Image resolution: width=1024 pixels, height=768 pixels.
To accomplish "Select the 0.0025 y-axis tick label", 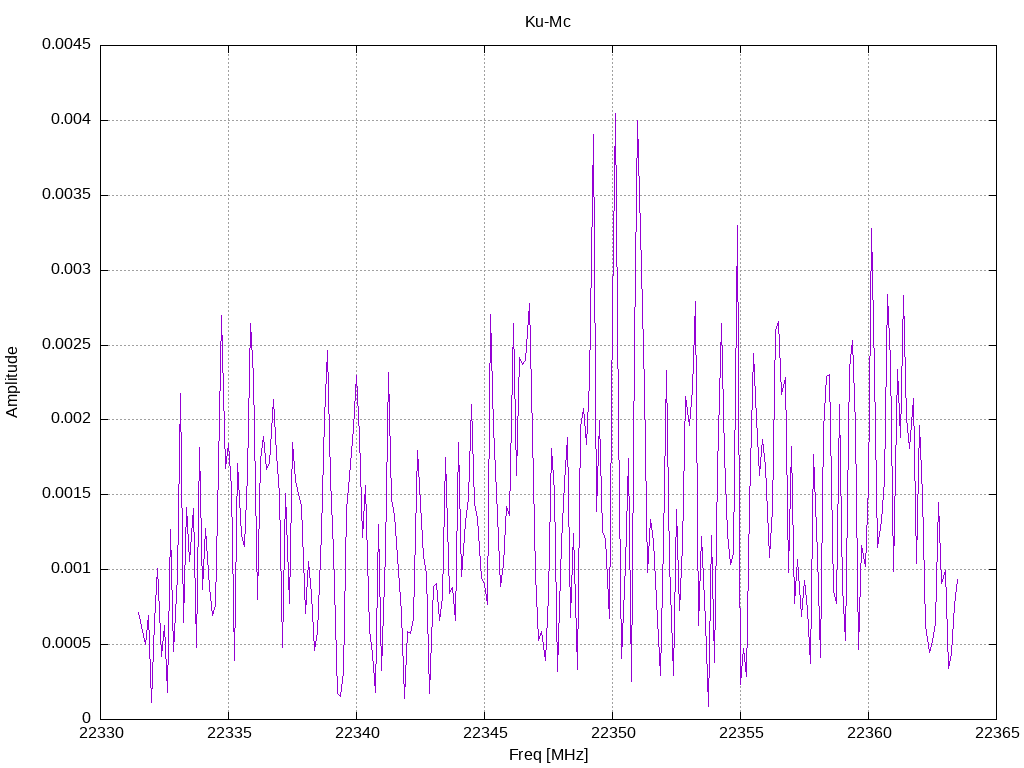I will point(67,344).
